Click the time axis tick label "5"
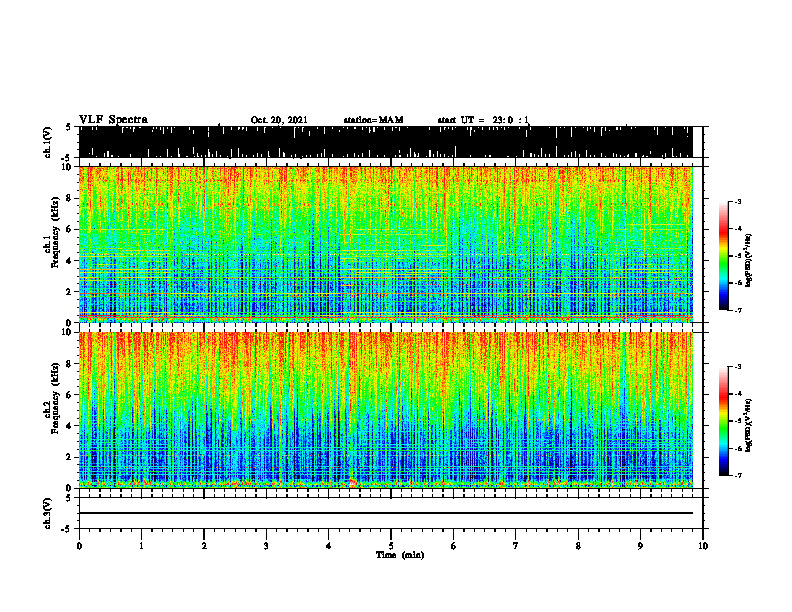 click(x=391, y=546)
